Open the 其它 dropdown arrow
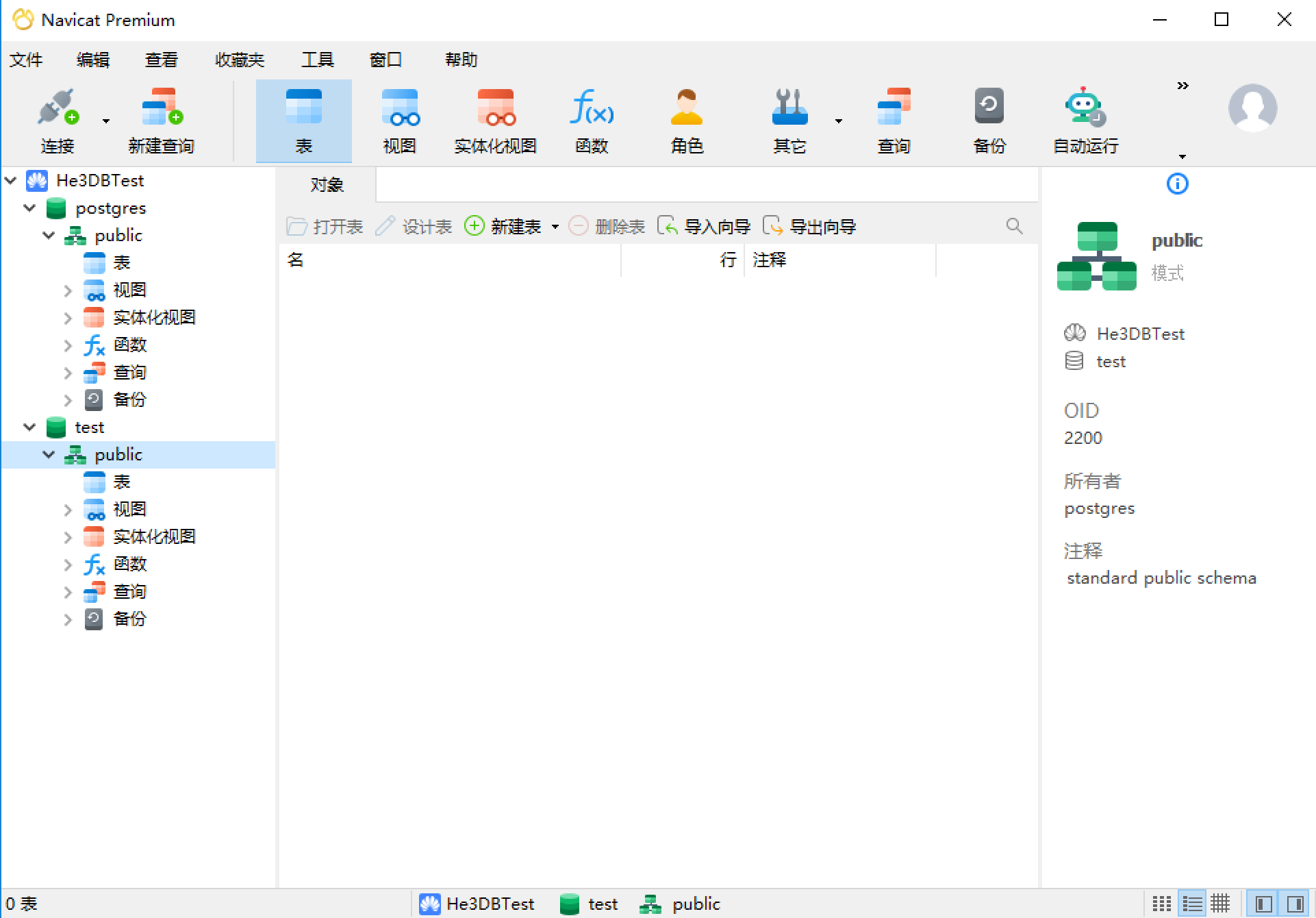Image resolution: width=1316 pixels, height=918 pixels. click(838, 120)
